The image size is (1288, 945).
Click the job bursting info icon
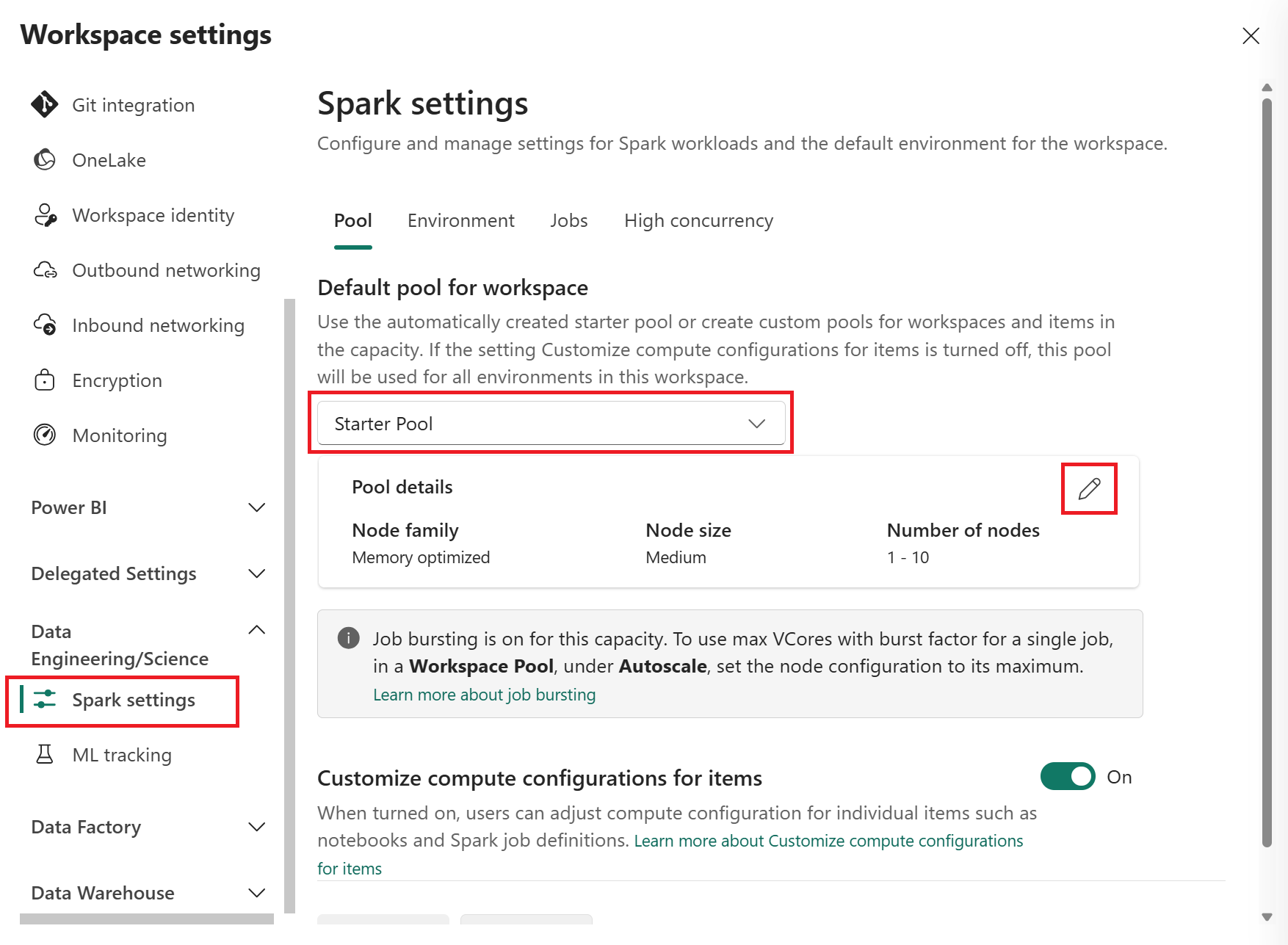tap(348, 638)
